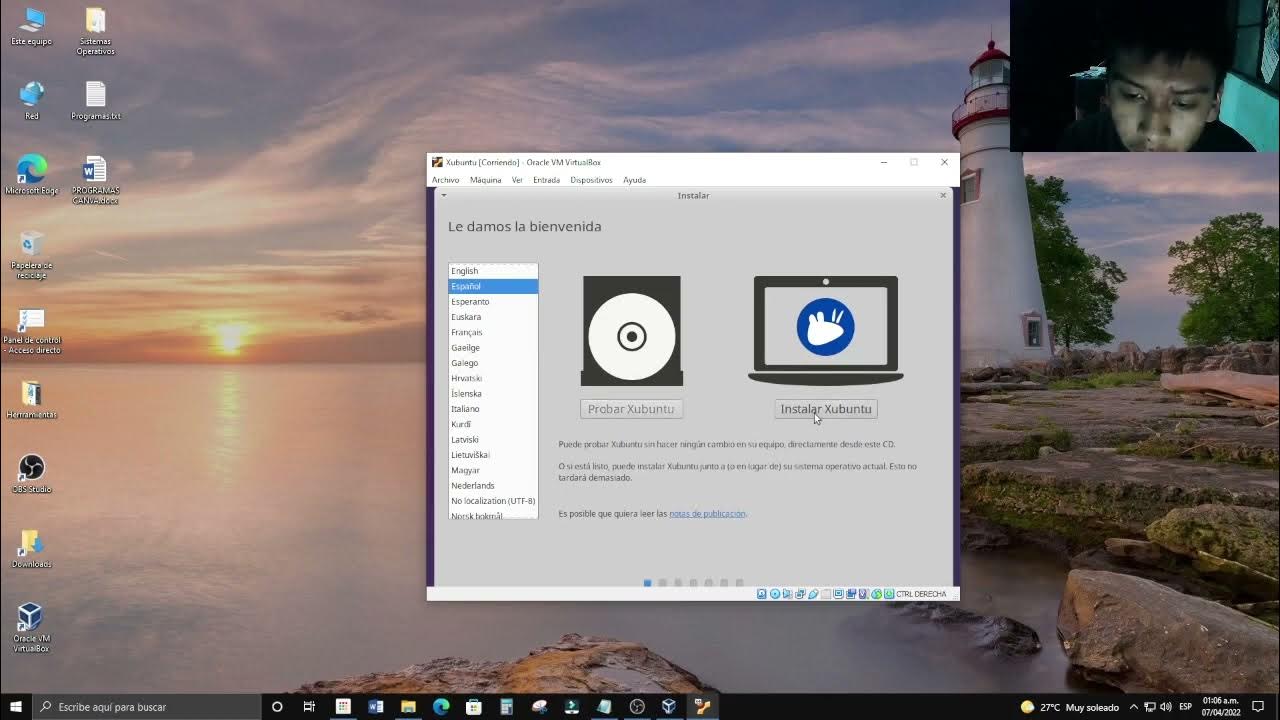
Task: Open the installer window menu arrow
Action: [x=443, y=195]
